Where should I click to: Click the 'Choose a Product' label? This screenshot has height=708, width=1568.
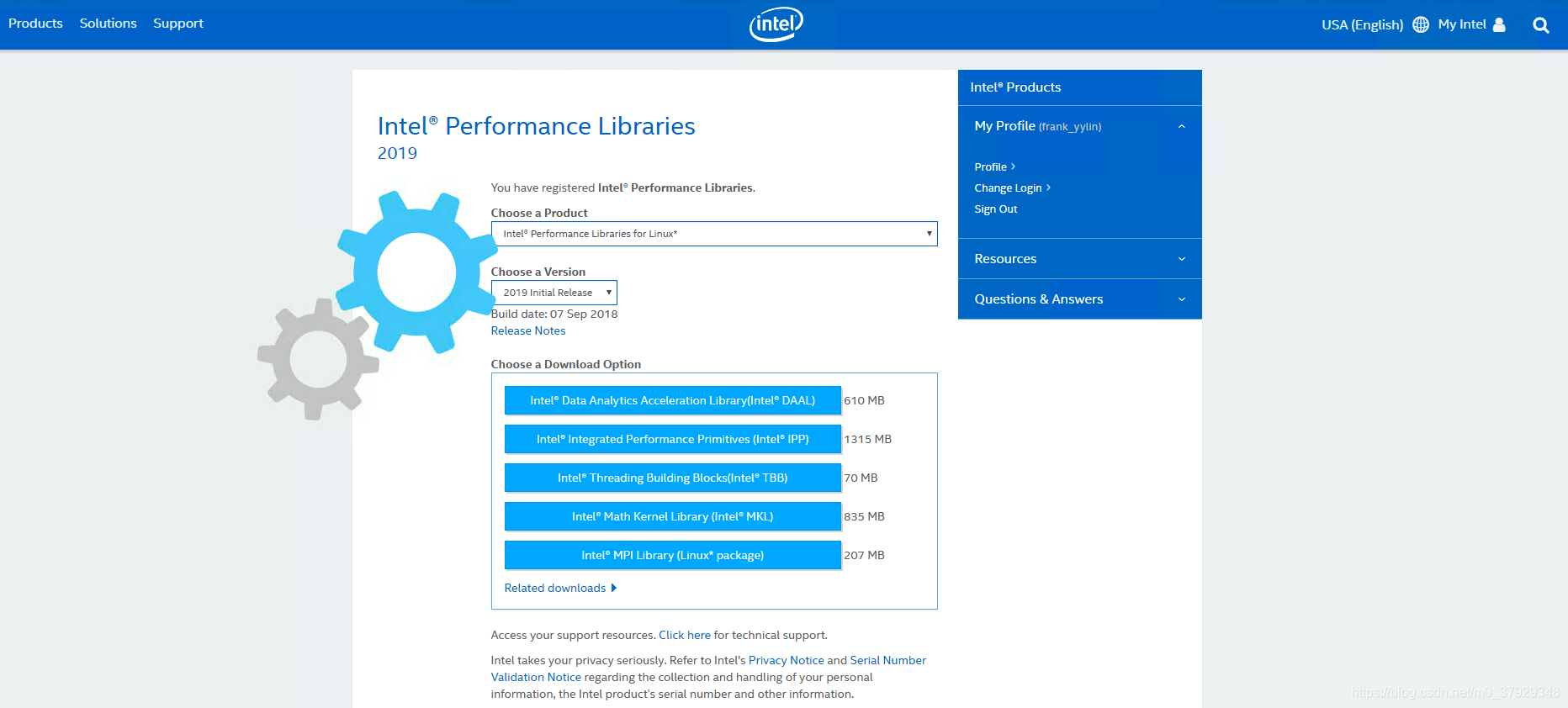(x=539, y=213)
